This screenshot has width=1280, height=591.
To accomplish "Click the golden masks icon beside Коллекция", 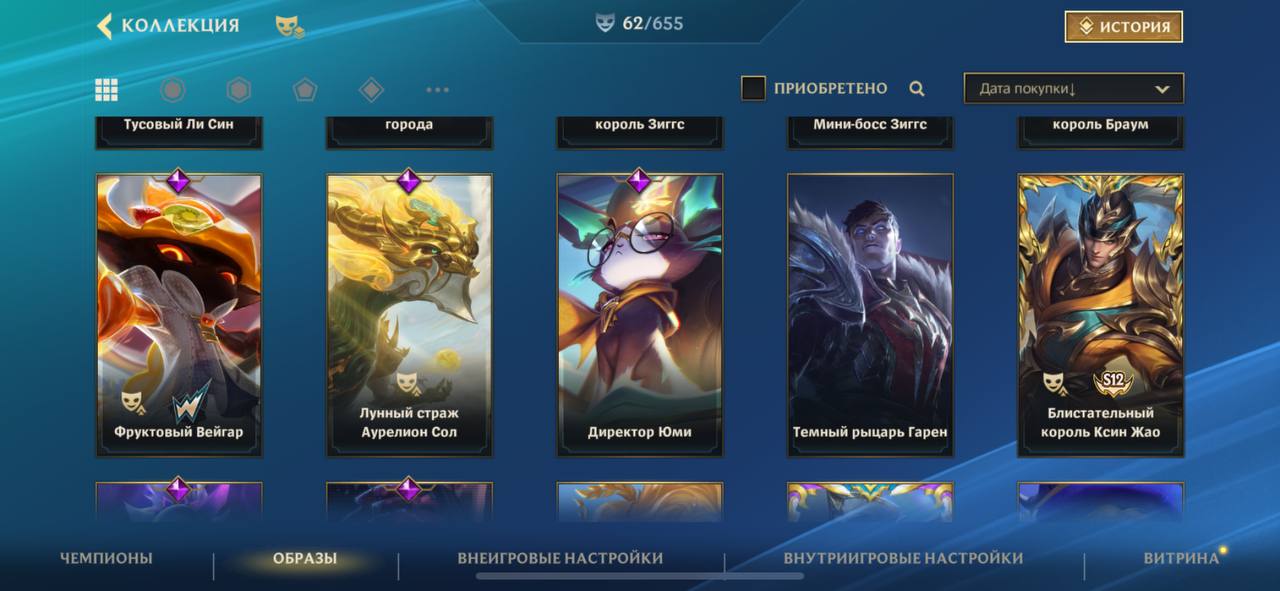I will pos(290,27).
